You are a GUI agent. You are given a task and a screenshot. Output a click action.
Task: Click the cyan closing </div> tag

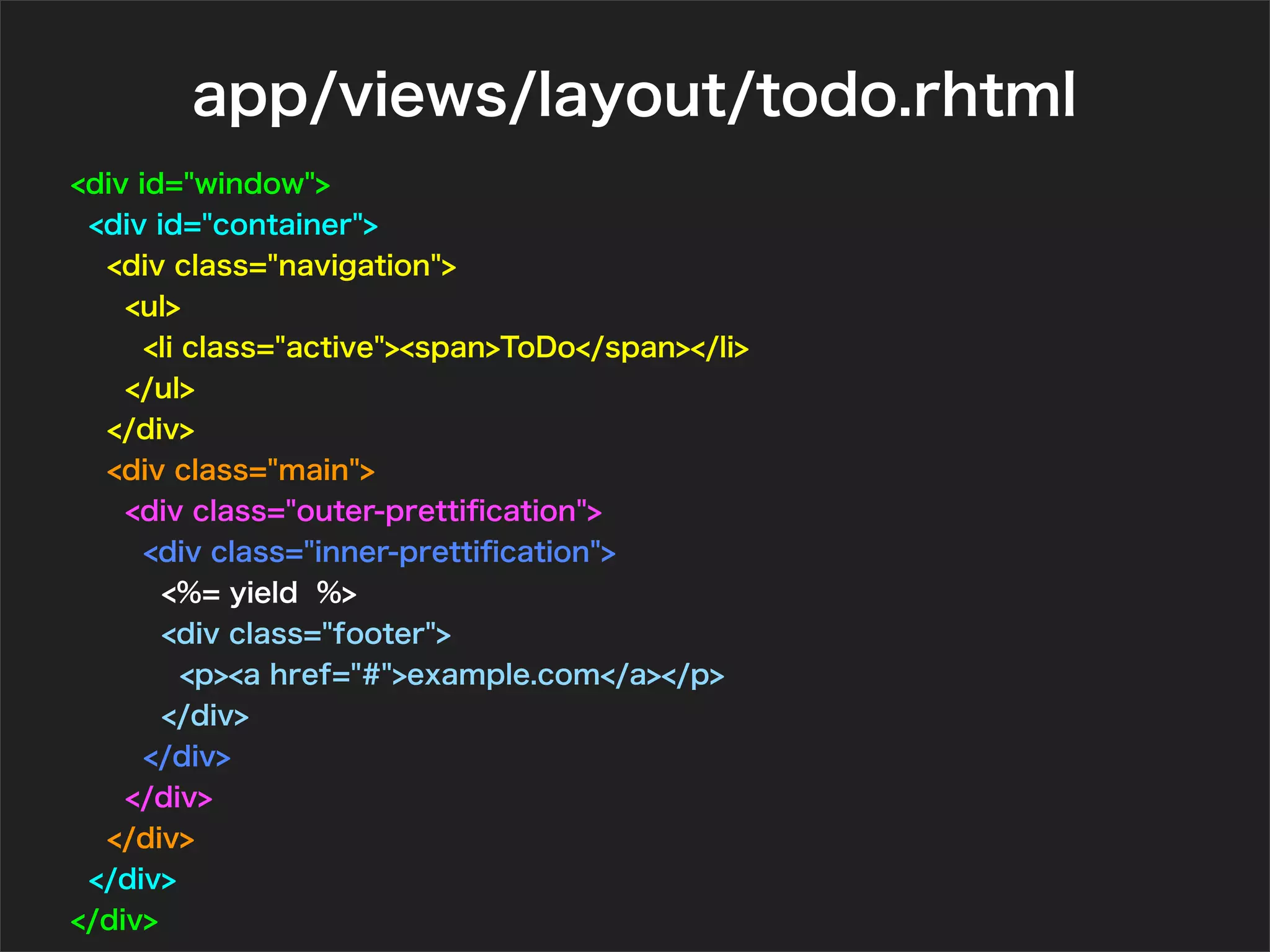133,879
